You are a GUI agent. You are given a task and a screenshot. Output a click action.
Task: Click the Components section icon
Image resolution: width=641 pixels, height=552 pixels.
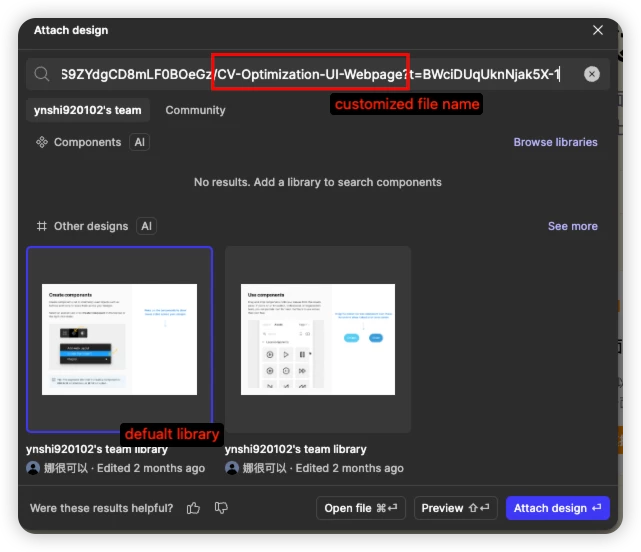point(42,142)
